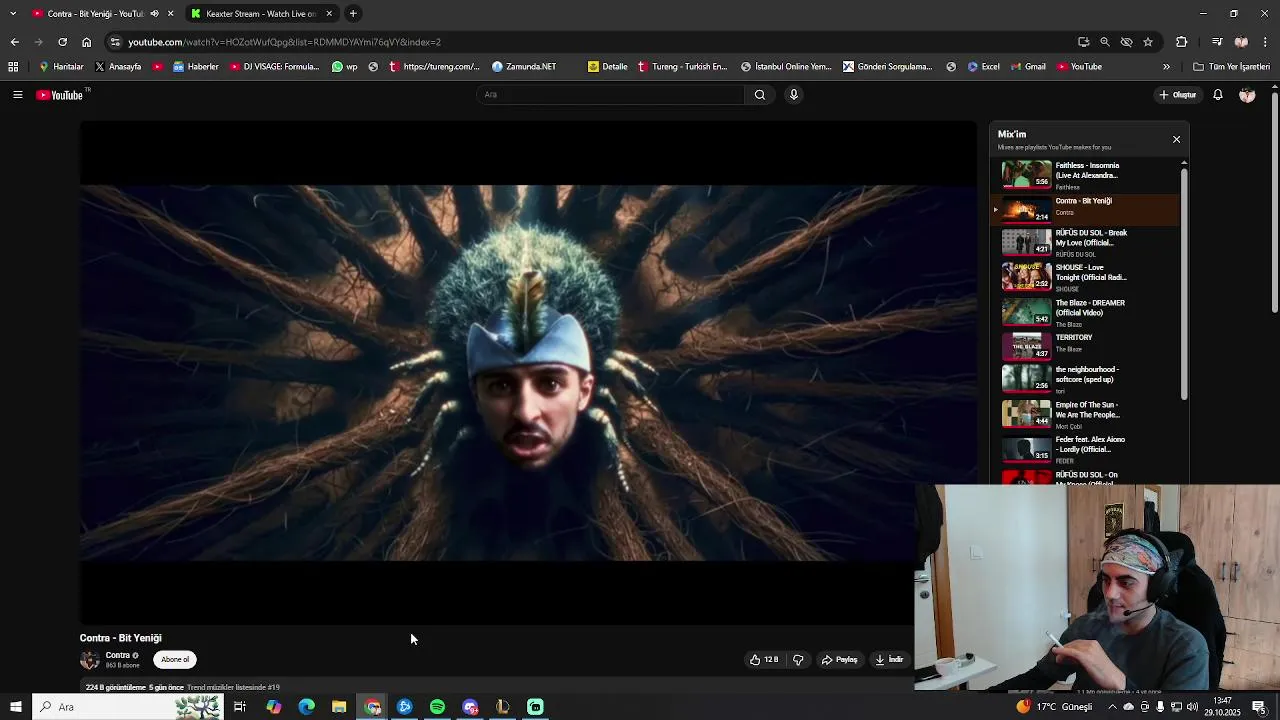Click the YouTube search input field
The image size is (1280, 720).
click(610, 95)
